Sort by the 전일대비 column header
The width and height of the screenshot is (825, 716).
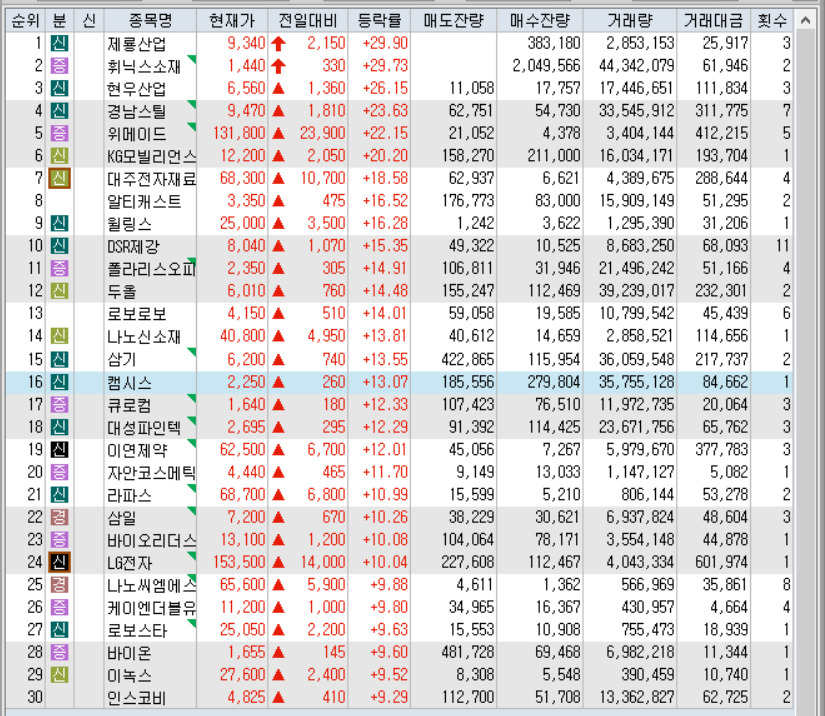[308, 21]
